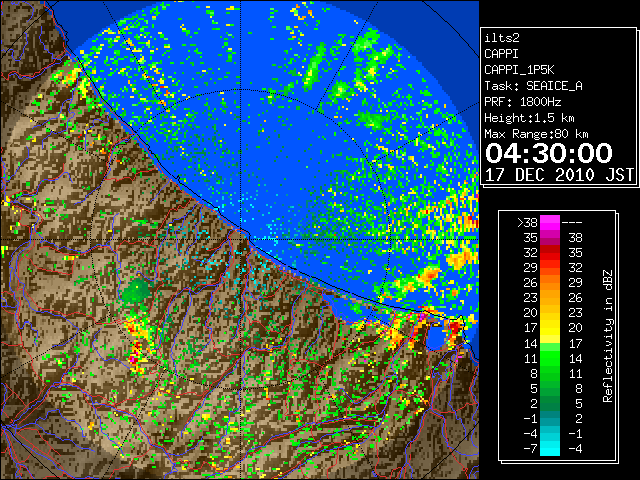
Task: Click the cyan -7 dBZ legend swatch
Action: click(x=550, y=448)
